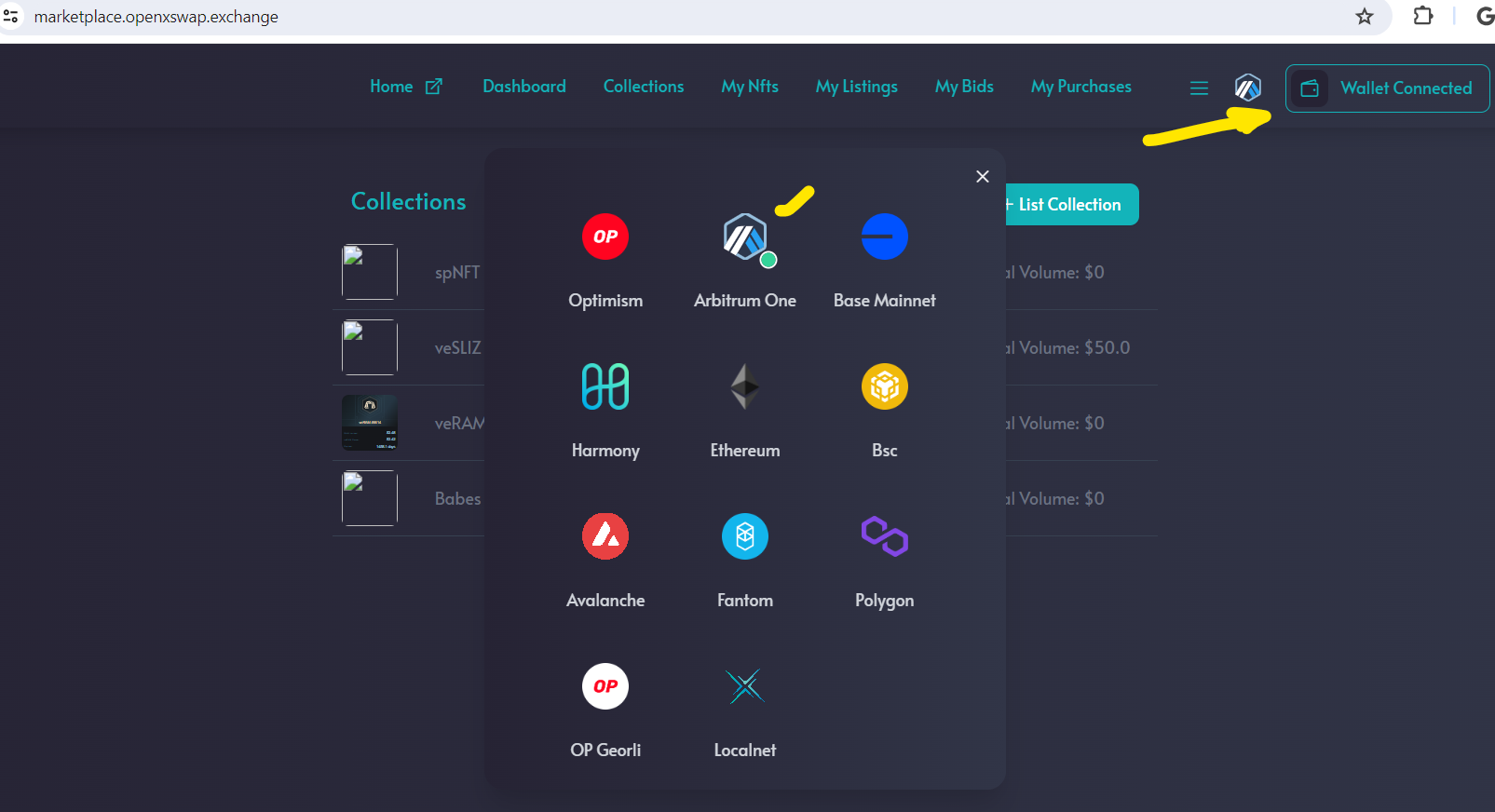Open the My Purchases page
The height and width of the screenshot is (812, 1495).
(x=1080, y=87)
